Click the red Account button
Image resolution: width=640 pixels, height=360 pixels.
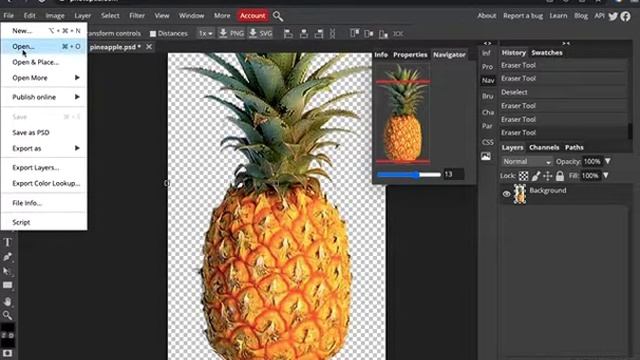(252, 16)
